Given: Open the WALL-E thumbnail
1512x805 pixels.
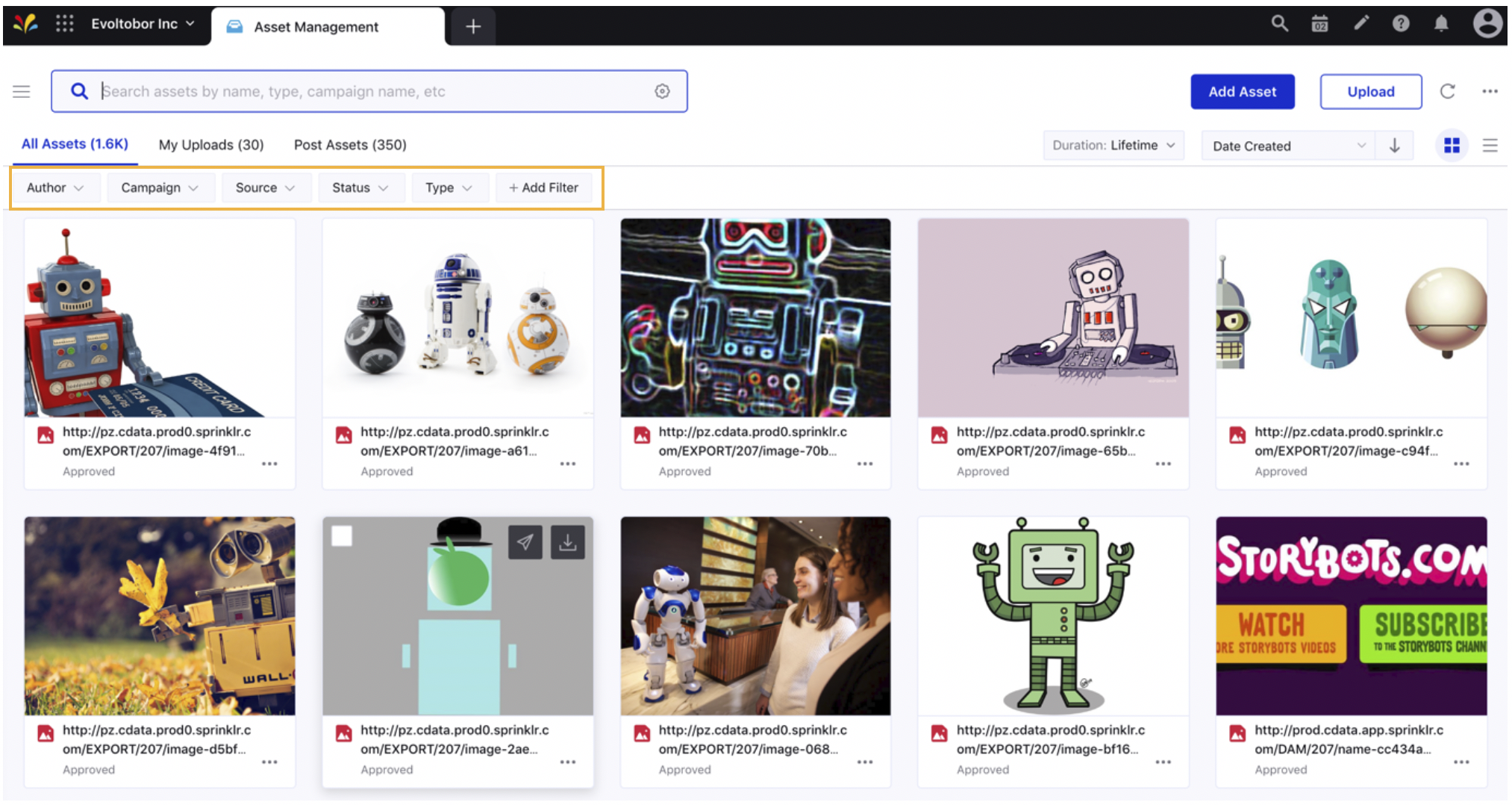Looking at the screenshot, I should coord(160,616).
